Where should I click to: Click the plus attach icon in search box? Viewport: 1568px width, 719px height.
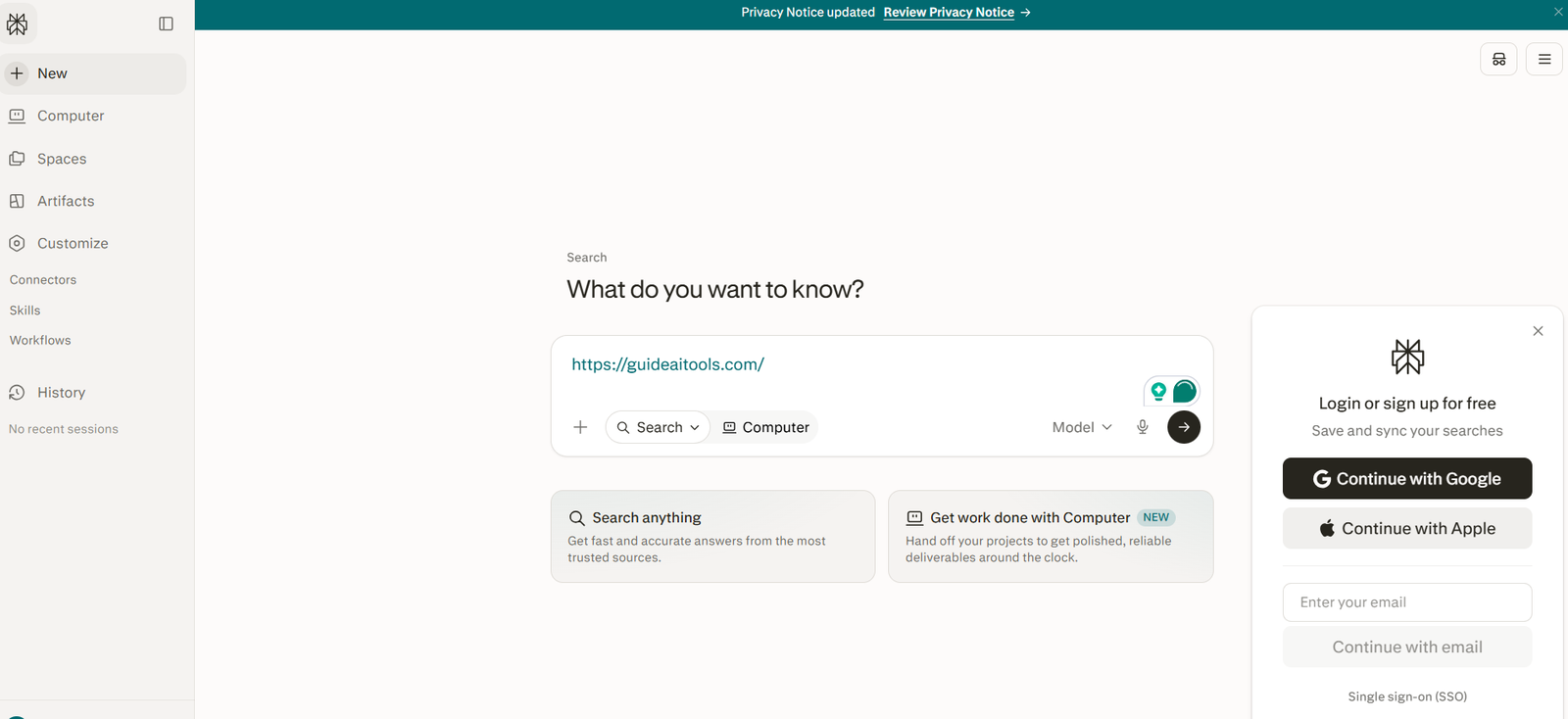(x=580, y=427)
